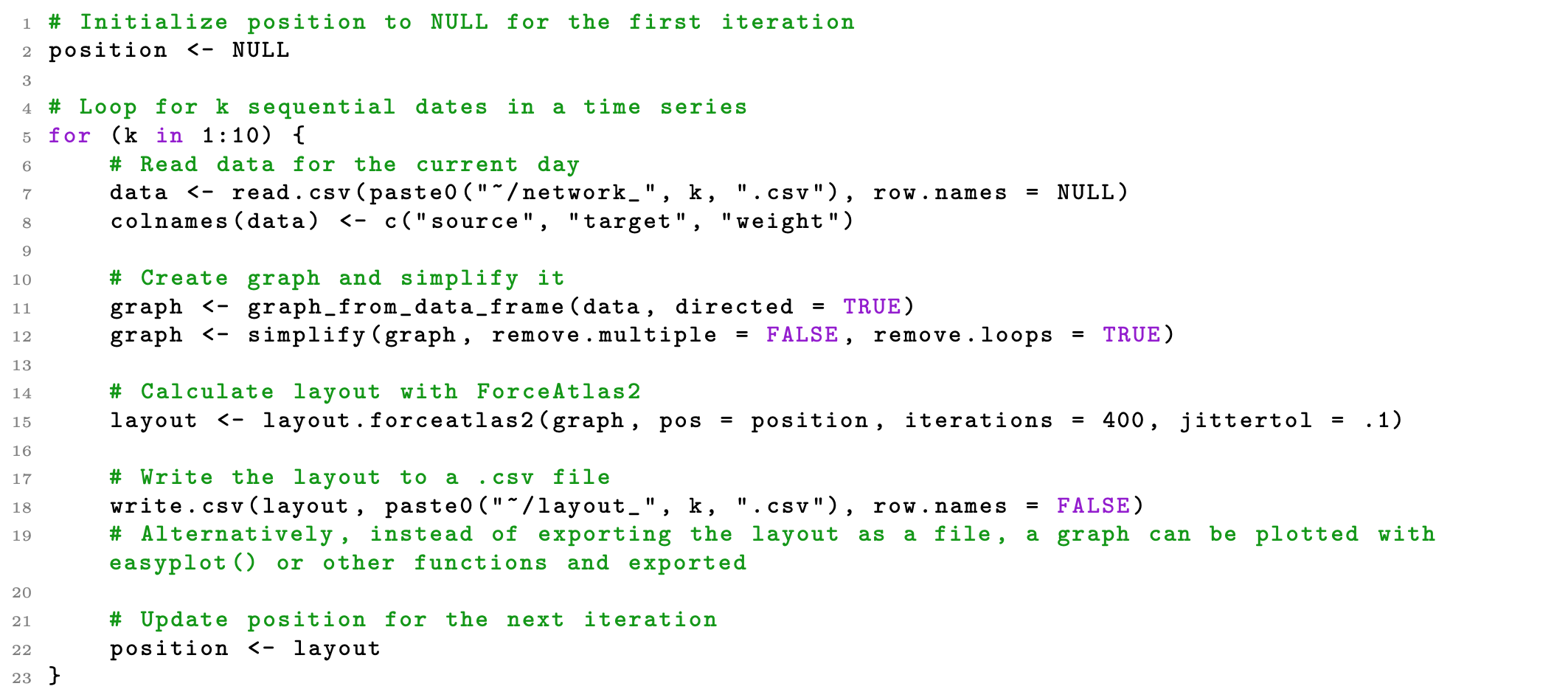1568x689 pixels.
Task: Click write.csv function on line 18
Action: [x=177, y=506]
